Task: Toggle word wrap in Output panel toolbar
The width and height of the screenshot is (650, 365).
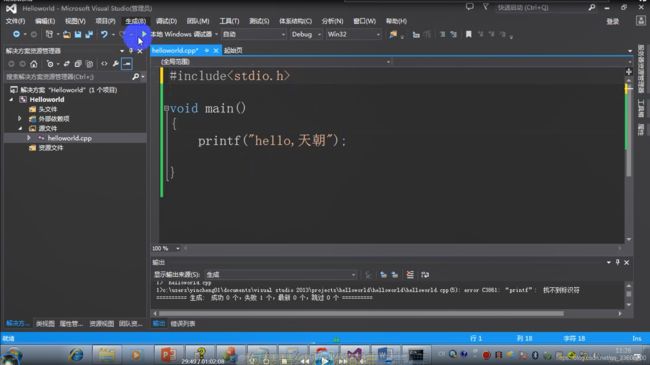Action: point(425,275)
